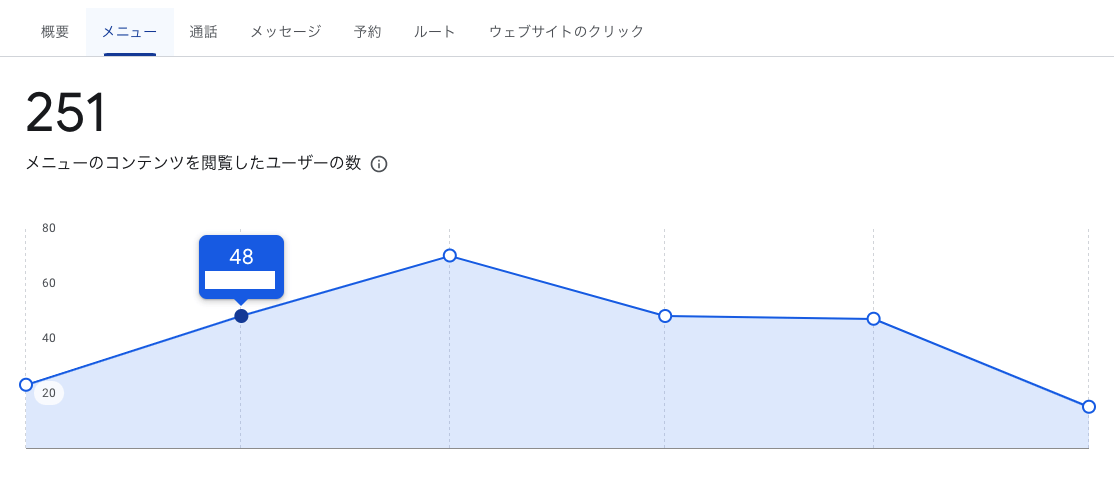Switch to the ルート tab
Viewport: 1114px width, 489px height.
pos(434,31)
